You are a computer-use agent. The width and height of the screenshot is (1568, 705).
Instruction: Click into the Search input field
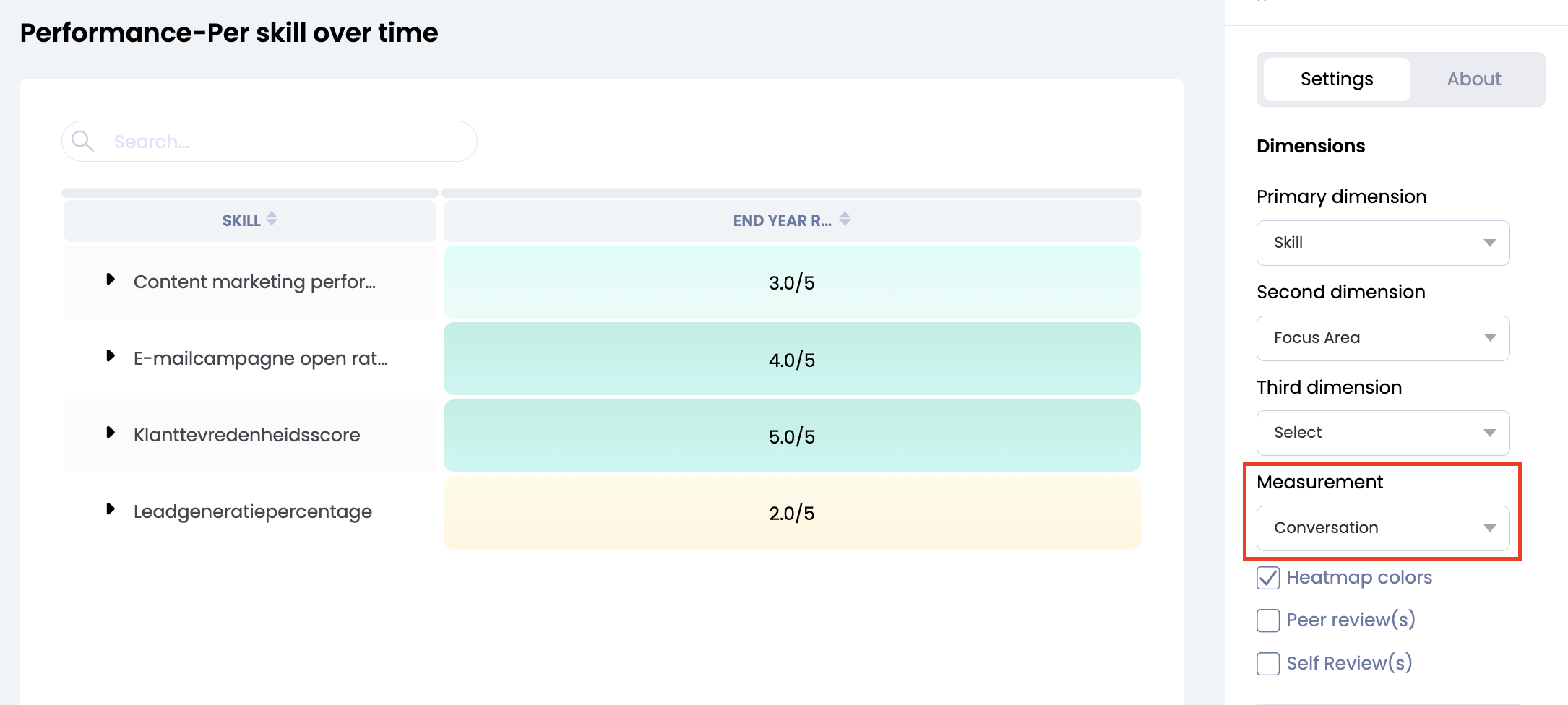pyautogui.click(x=289, y=142)
